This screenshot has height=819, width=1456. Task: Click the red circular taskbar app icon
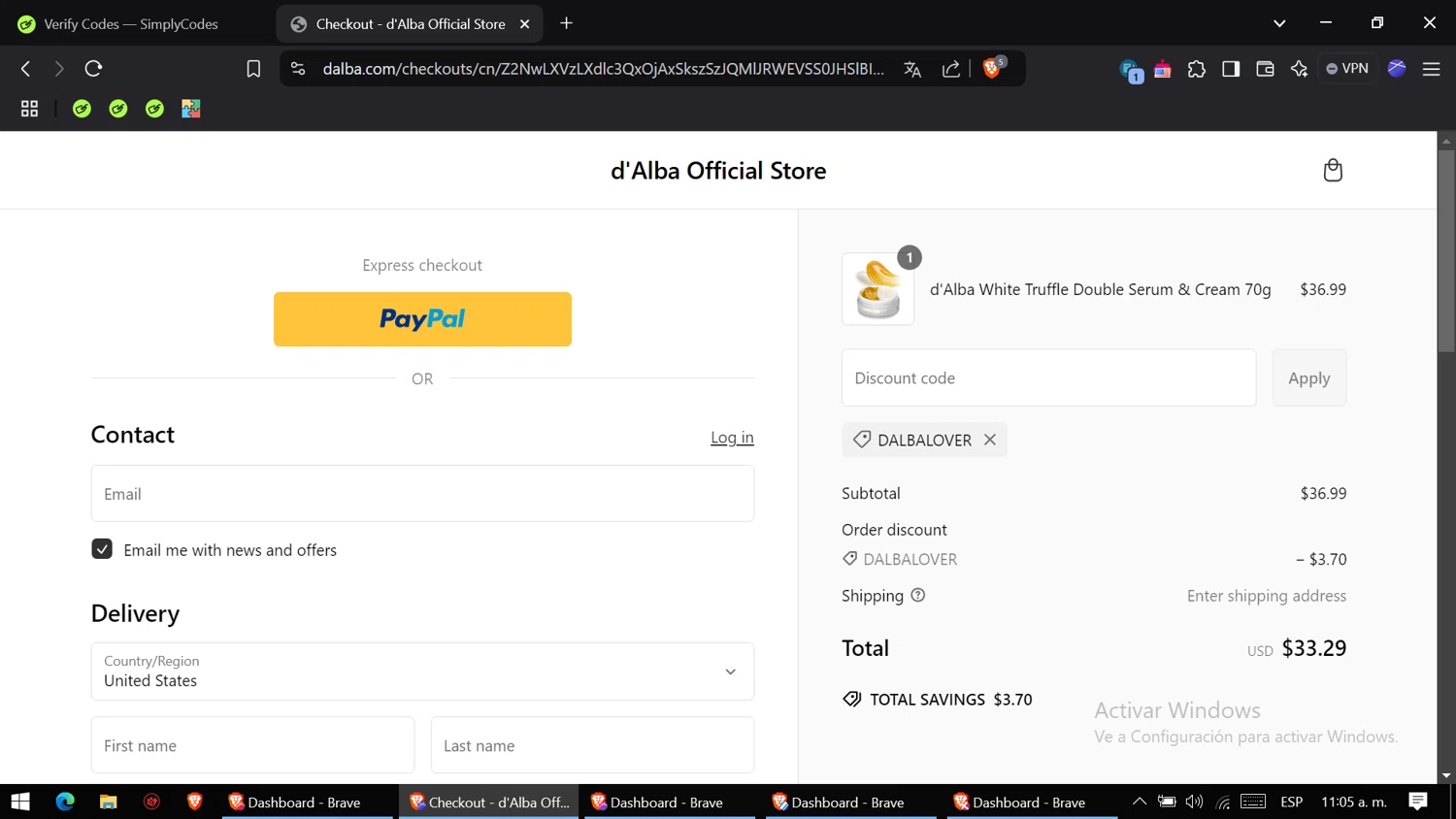151,802
